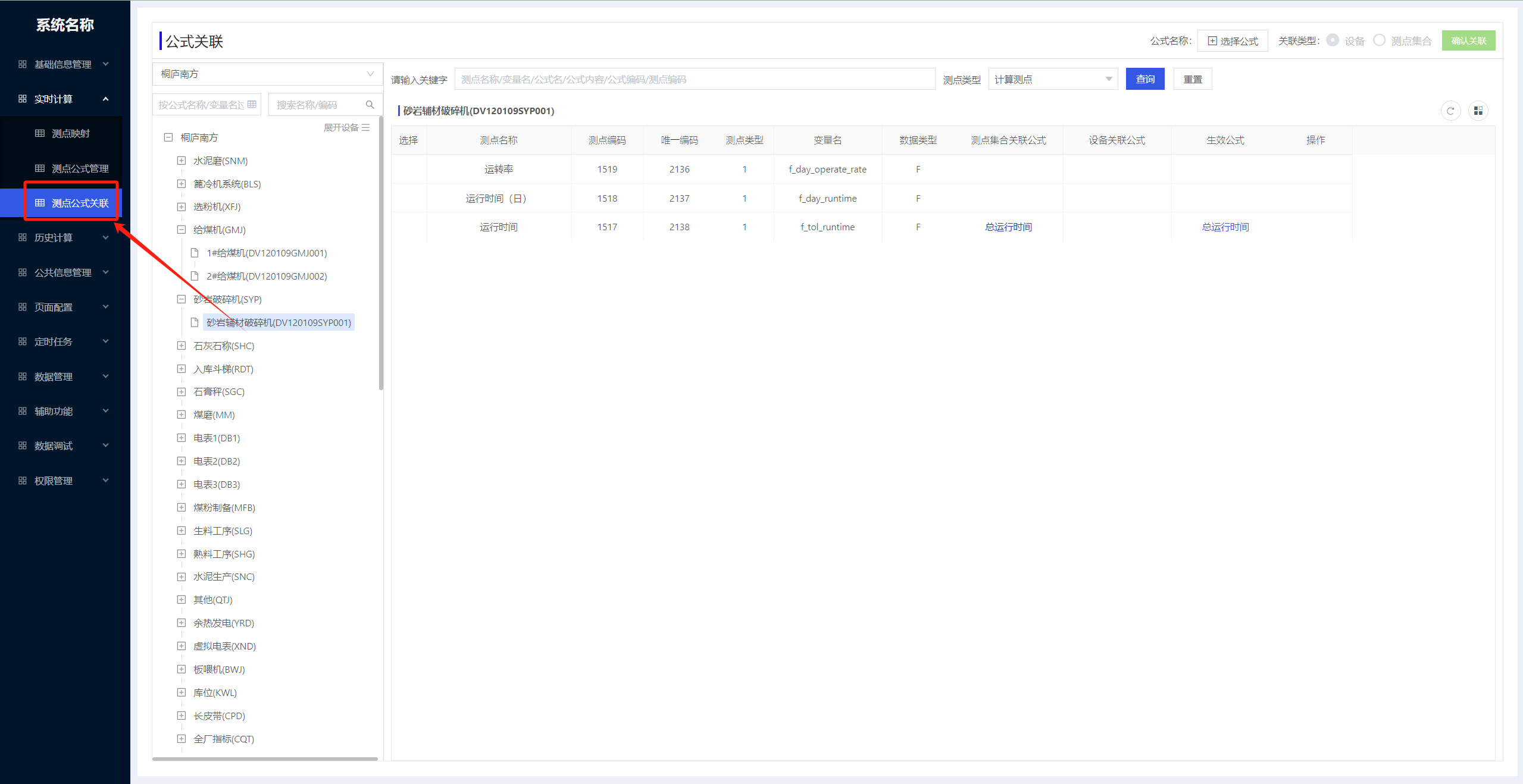Screen dimensions: 1523x784
Task: Expand the 数据管理 sidebar menu
Action: pos(65,377)
